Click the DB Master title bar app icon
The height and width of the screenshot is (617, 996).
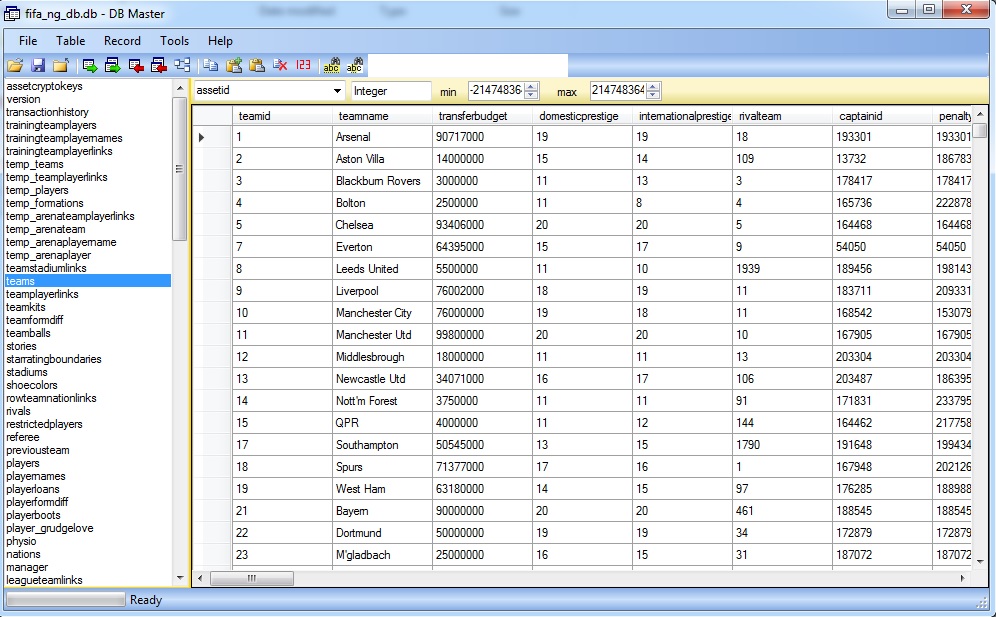(x=11, y=13)
